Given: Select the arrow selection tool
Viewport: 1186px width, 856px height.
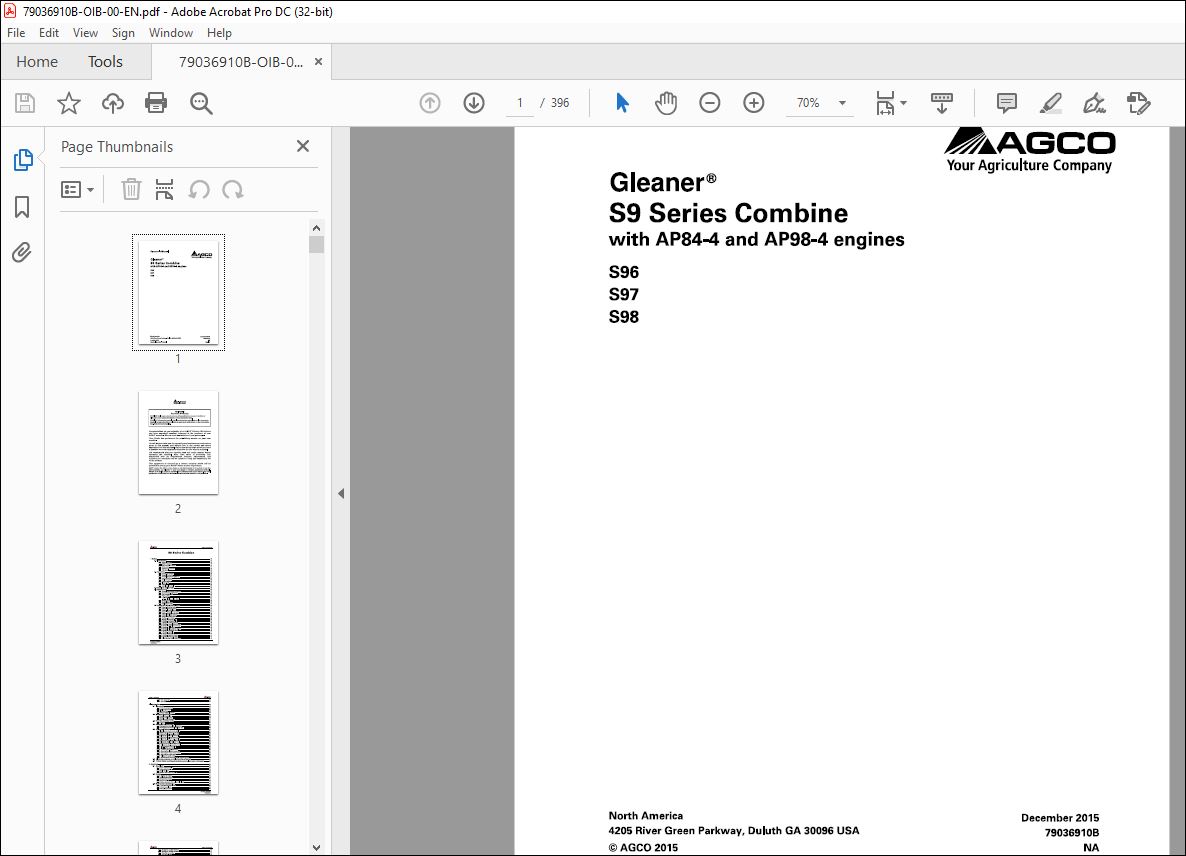Looking at the screenshot, I should point(622,103).
